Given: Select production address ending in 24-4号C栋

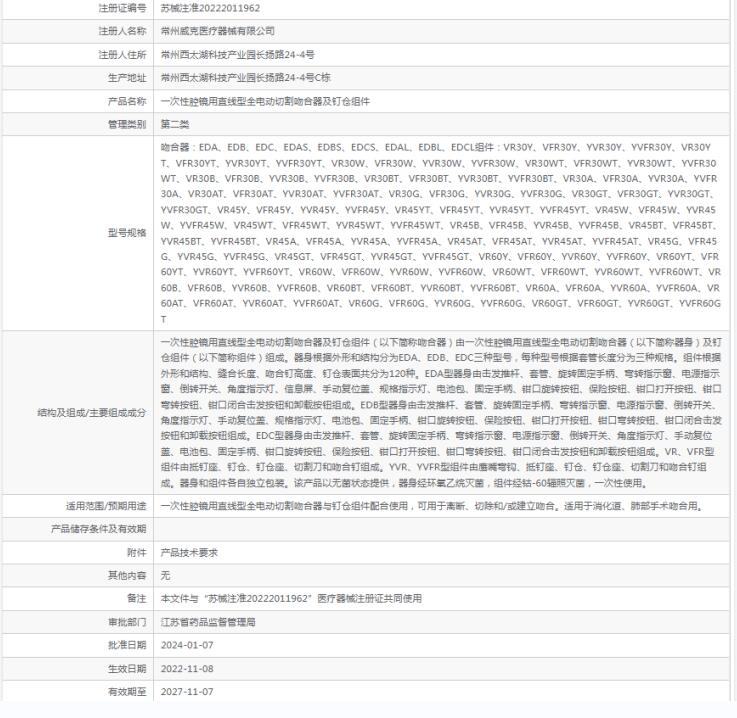Looking at the screenshot, I should tap(246, 78).
